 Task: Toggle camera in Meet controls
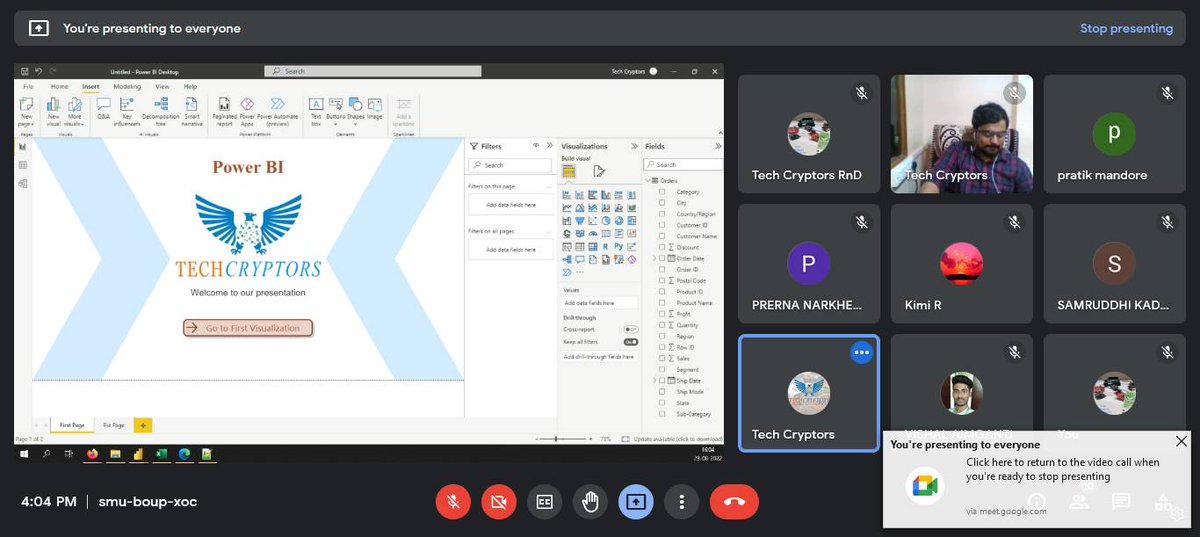pos(498,502)
